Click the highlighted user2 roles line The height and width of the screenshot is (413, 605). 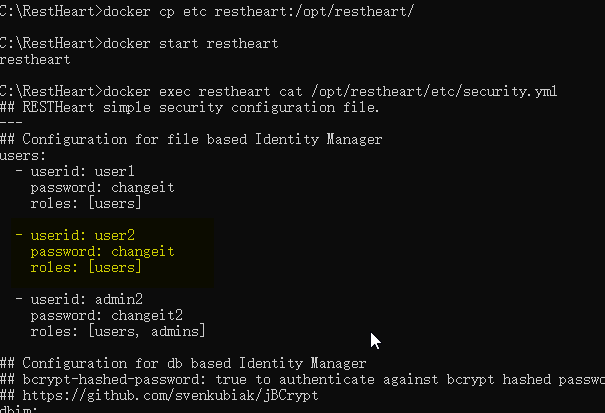(86, 267)
